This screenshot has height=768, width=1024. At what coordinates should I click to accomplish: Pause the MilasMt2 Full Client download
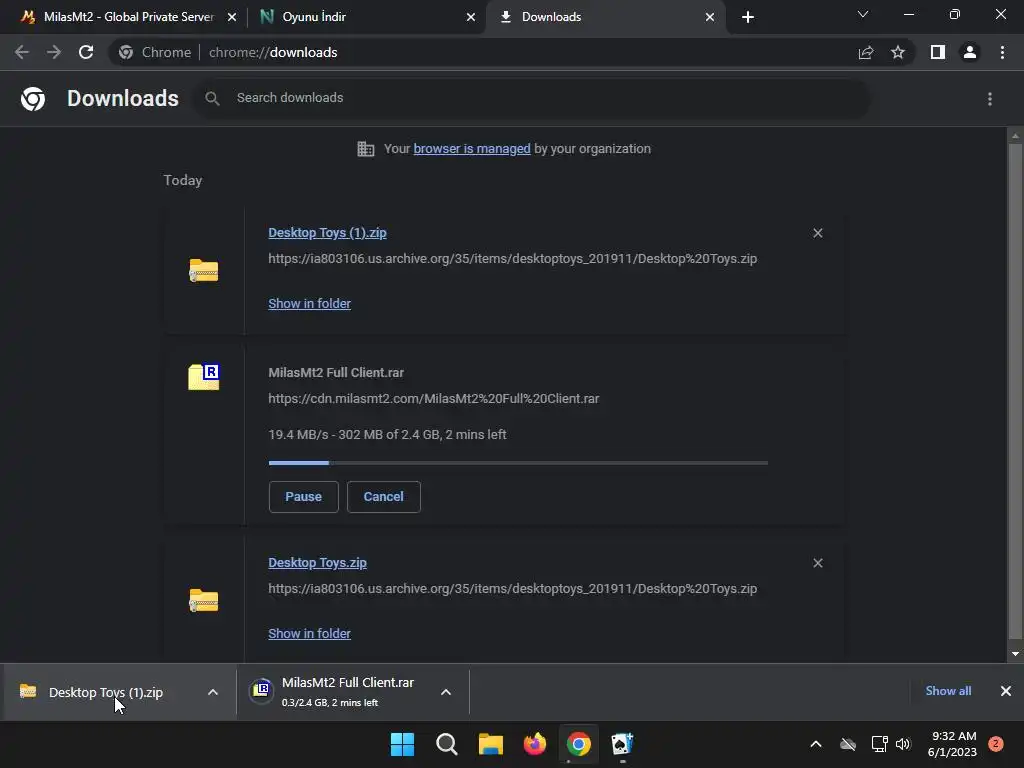click(304, 497)
